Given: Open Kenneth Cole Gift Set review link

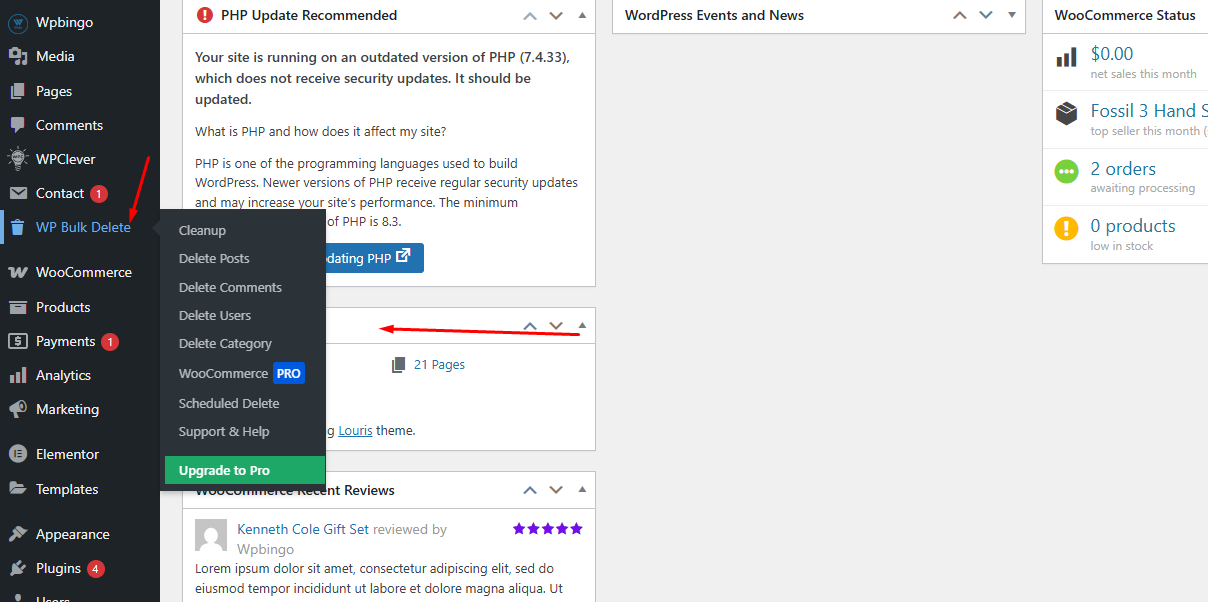Looking at the screenshot, I should tap(303, 529).
